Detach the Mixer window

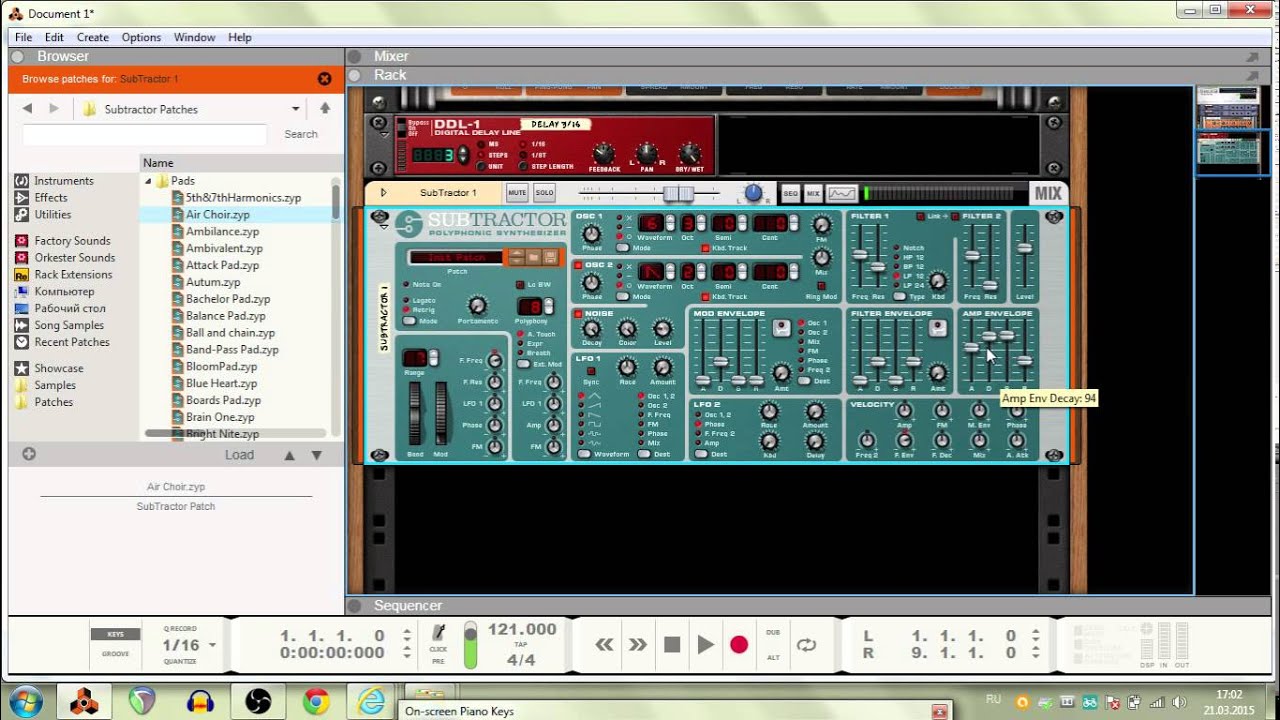tap(1253, 57)
